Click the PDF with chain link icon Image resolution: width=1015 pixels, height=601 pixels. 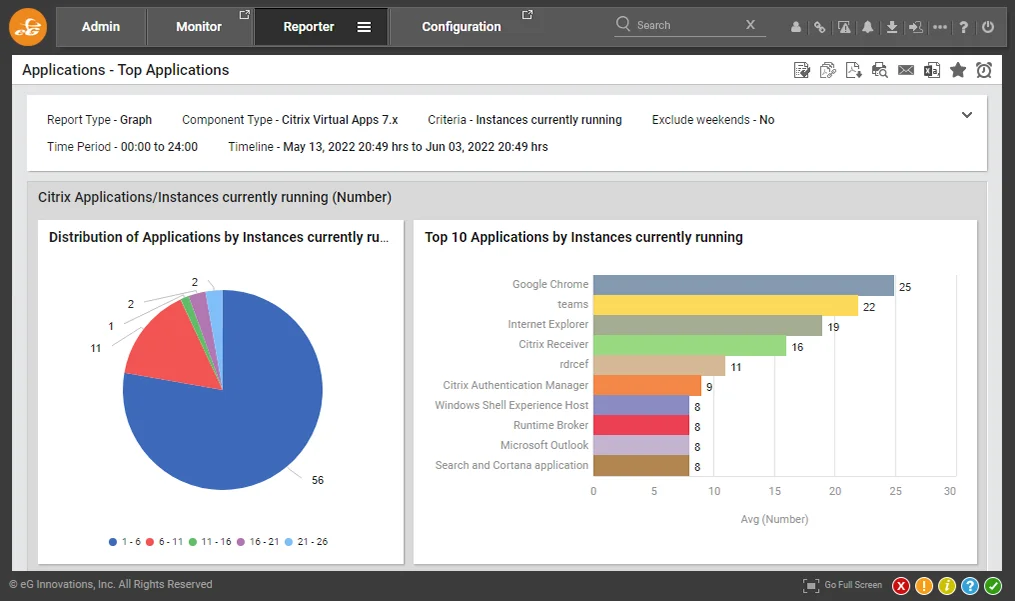(827, 70)
